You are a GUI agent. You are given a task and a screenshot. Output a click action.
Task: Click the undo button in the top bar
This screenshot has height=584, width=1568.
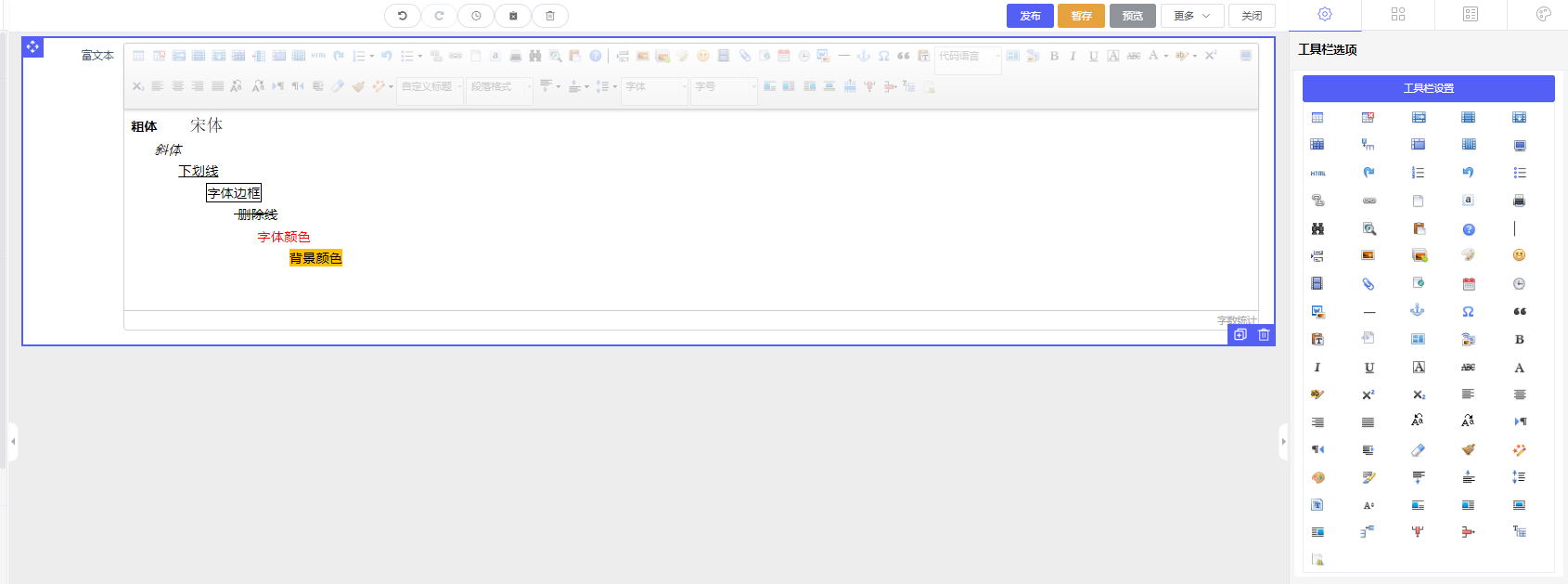pos(402,16)
